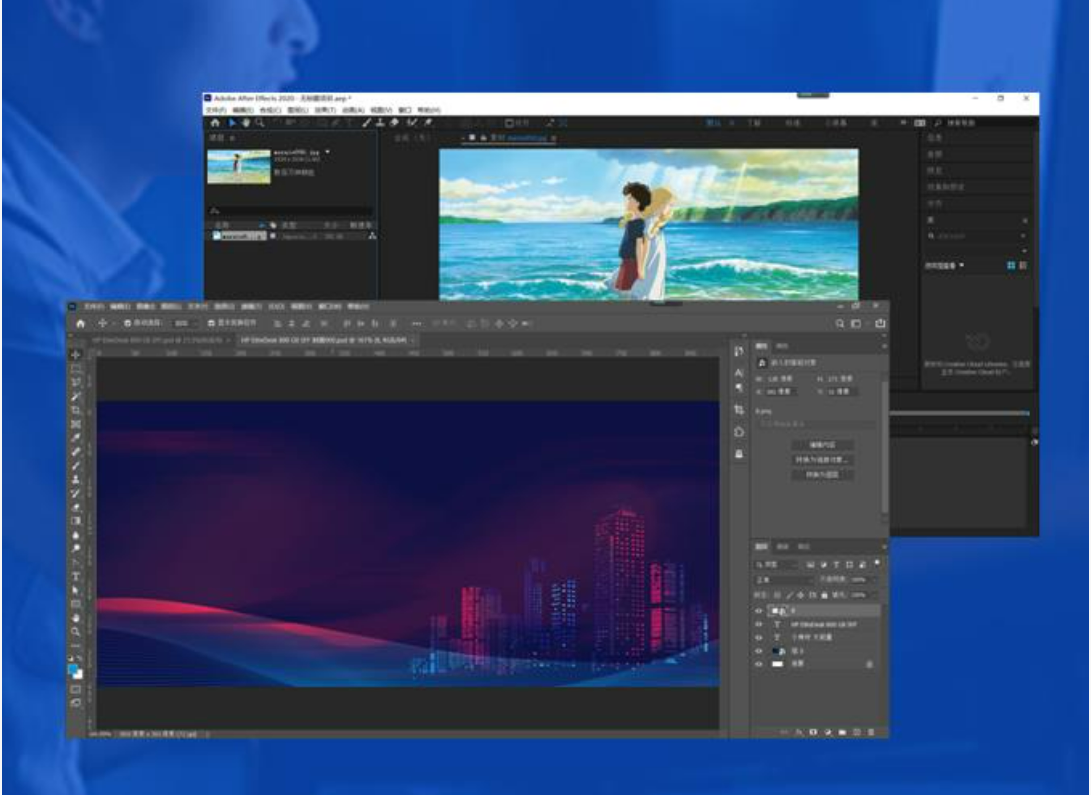Screen dimensions: 1091x795
Task: Switch to the 通道 tab in Layers panel
Action: click(783, 547)
